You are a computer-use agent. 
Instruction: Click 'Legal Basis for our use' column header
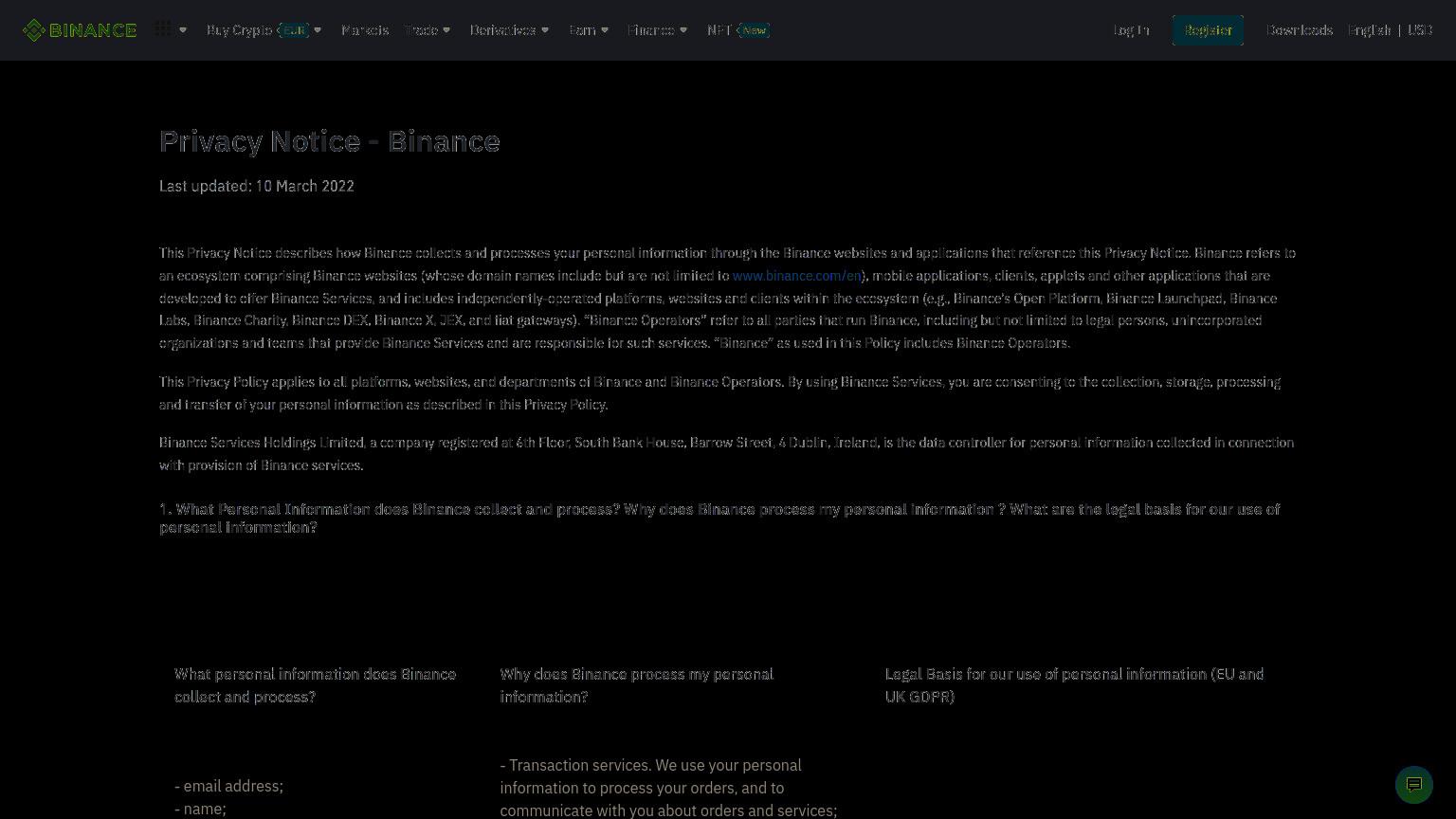[x=1074, y=685]
